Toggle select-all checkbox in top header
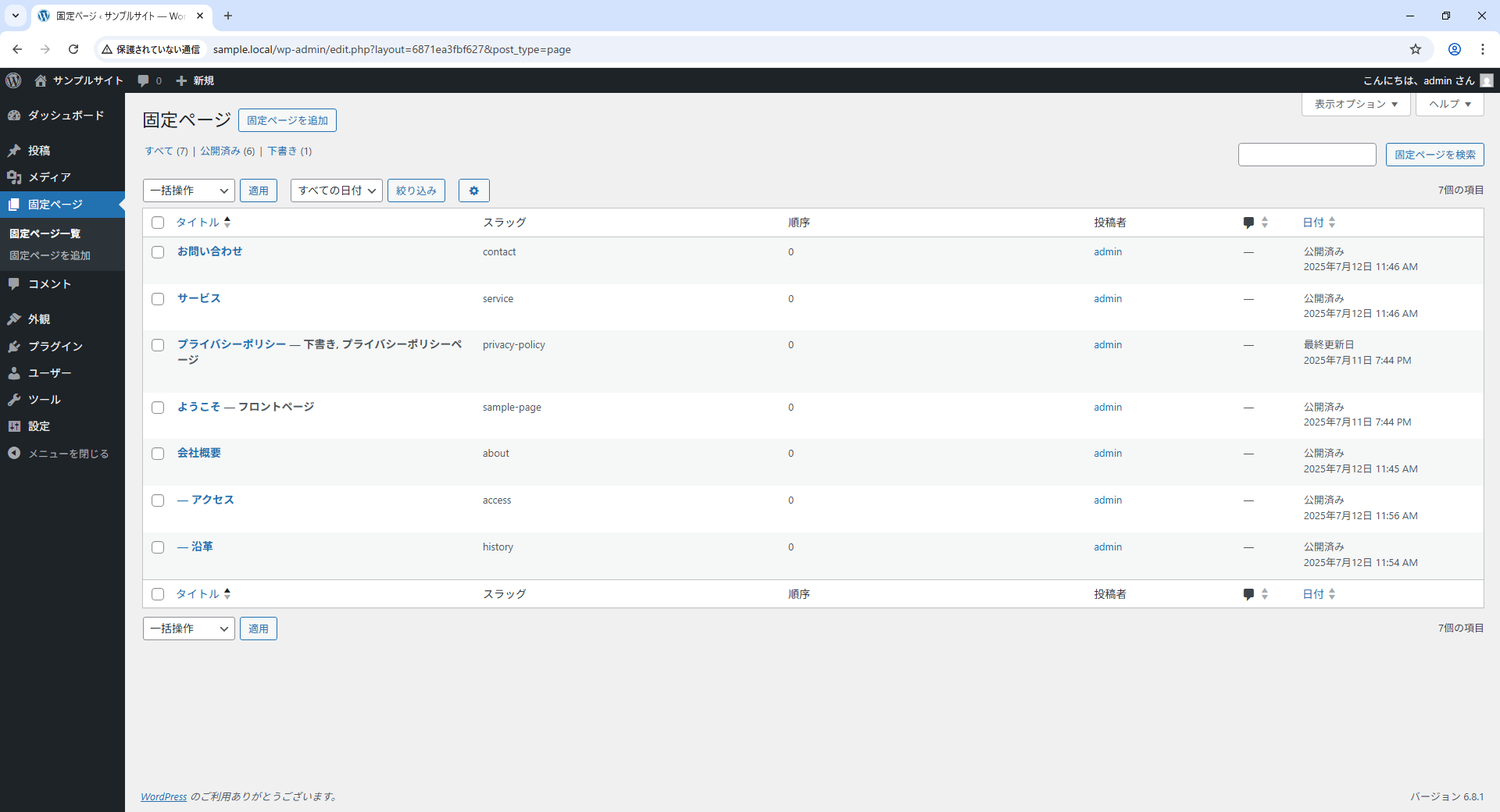1500x812 pixels. (x=158, y=223)
